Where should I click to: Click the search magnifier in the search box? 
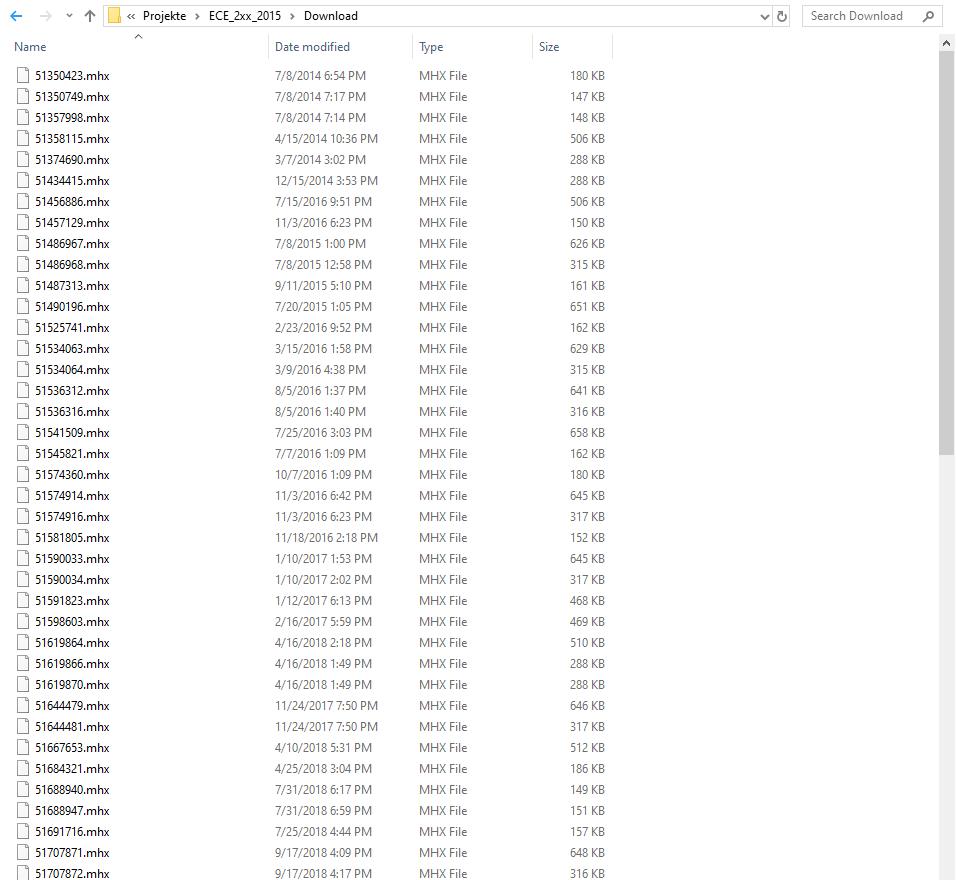coord(928,16)
